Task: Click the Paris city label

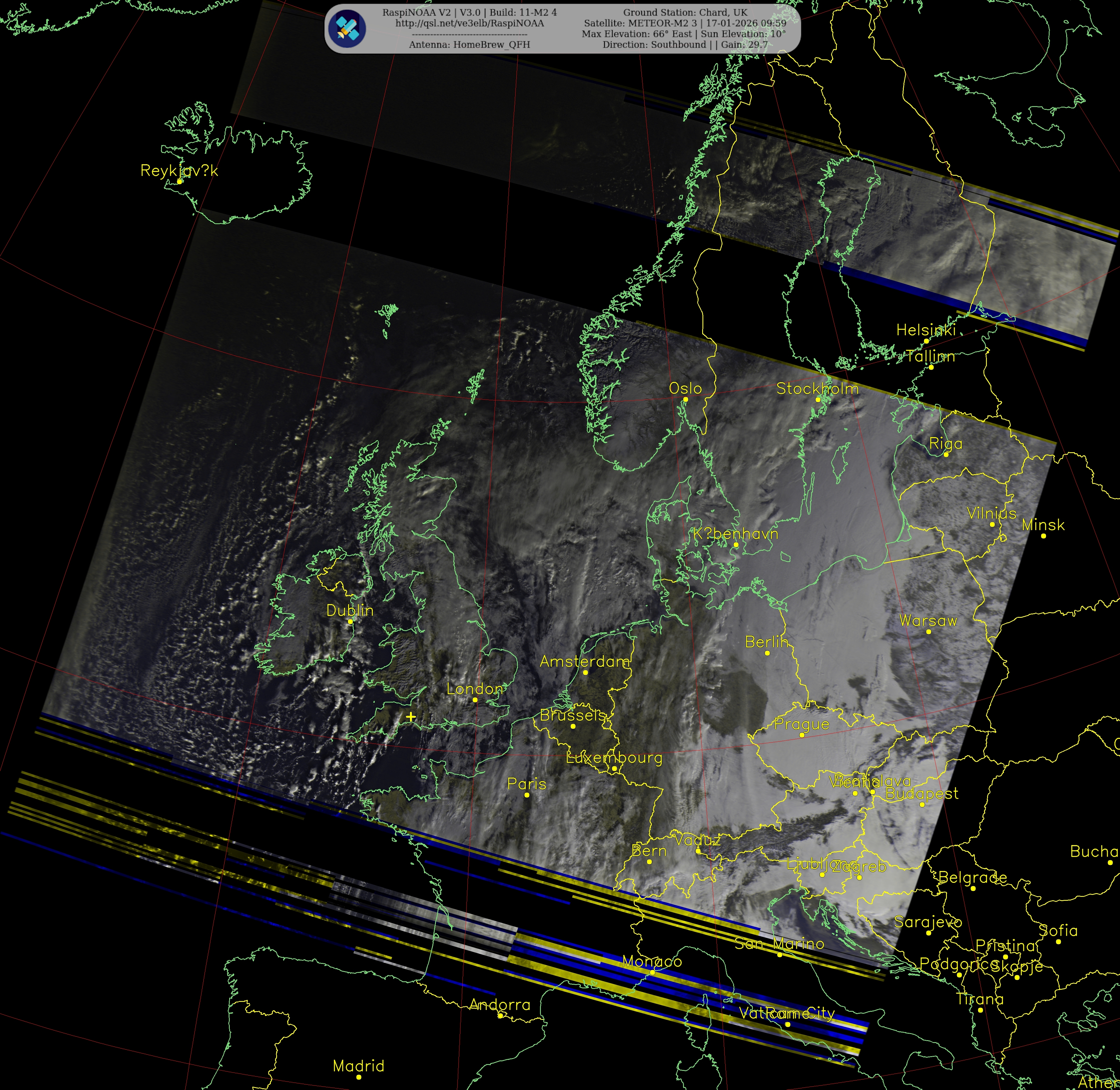Action: point(526,784)
